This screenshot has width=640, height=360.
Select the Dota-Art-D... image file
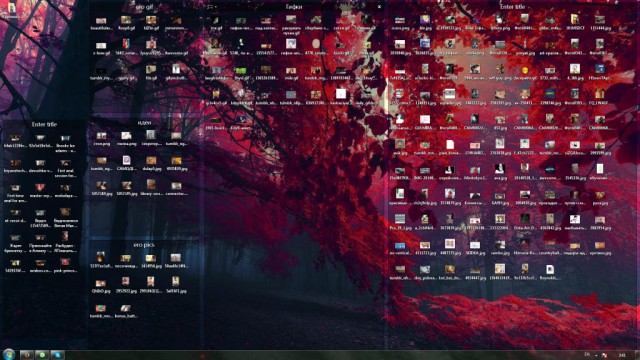click(525, 222)
